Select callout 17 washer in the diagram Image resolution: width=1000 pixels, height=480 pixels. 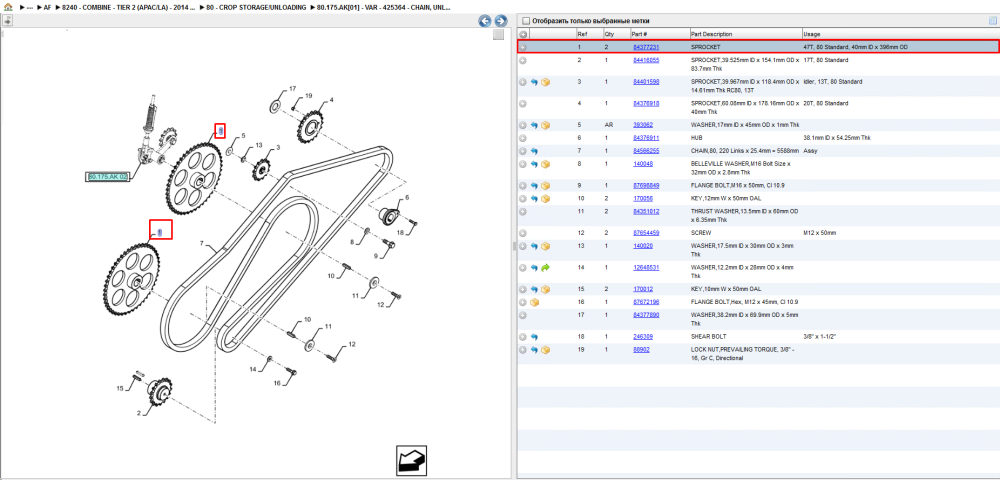click(x=293, y=89)
